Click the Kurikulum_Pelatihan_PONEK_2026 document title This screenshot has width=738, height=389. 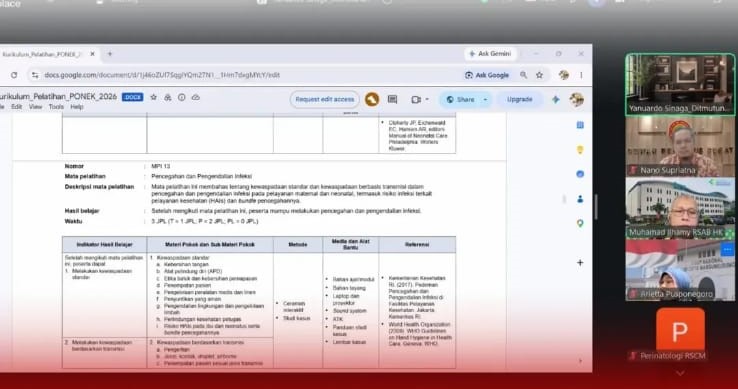coord(58,97)
